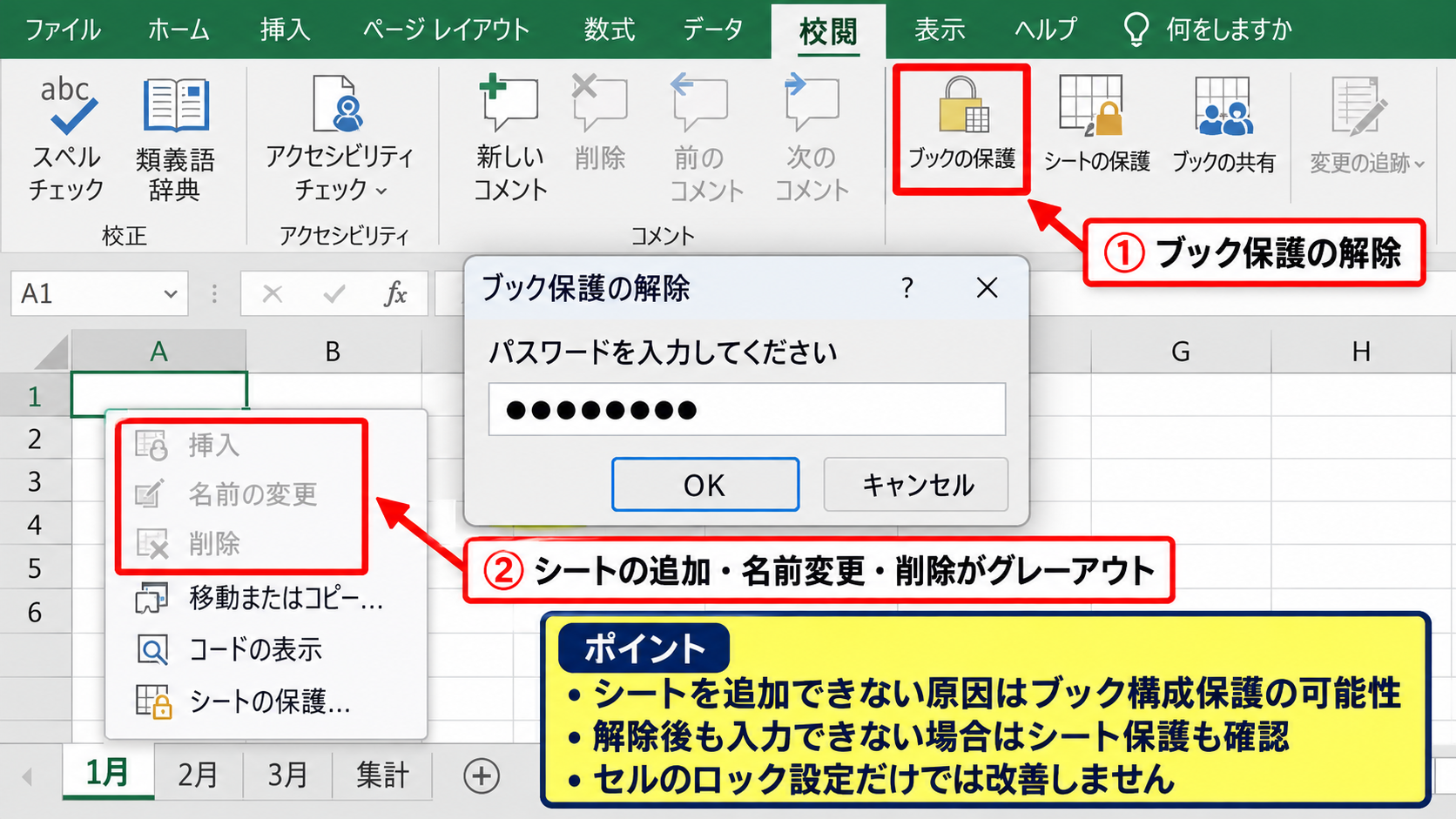Click the password input field
1456x819 pixels.
[x=747, y=409]
